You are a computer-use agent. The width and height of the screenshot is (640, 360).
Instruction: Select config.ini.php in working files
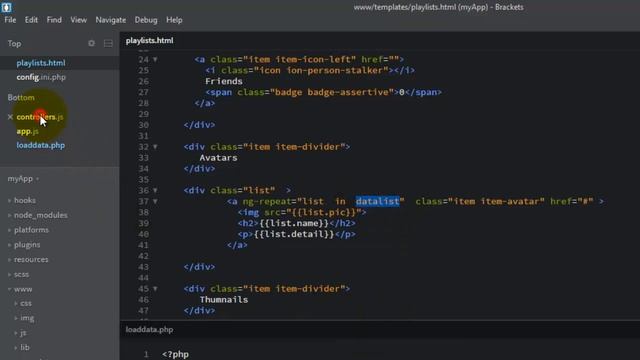(x=41, y=77)
